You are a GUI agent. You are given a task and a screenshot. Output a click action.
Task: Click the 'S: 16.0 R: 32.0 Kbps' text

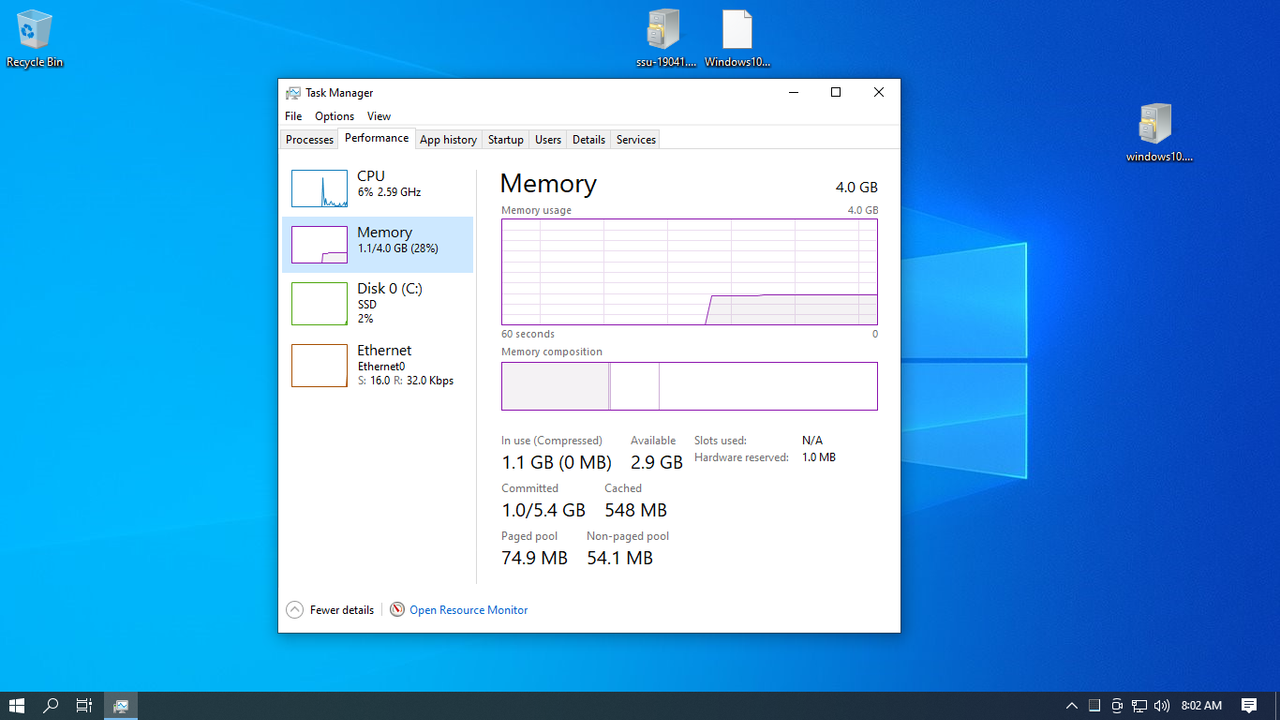[x=405, y=381]
